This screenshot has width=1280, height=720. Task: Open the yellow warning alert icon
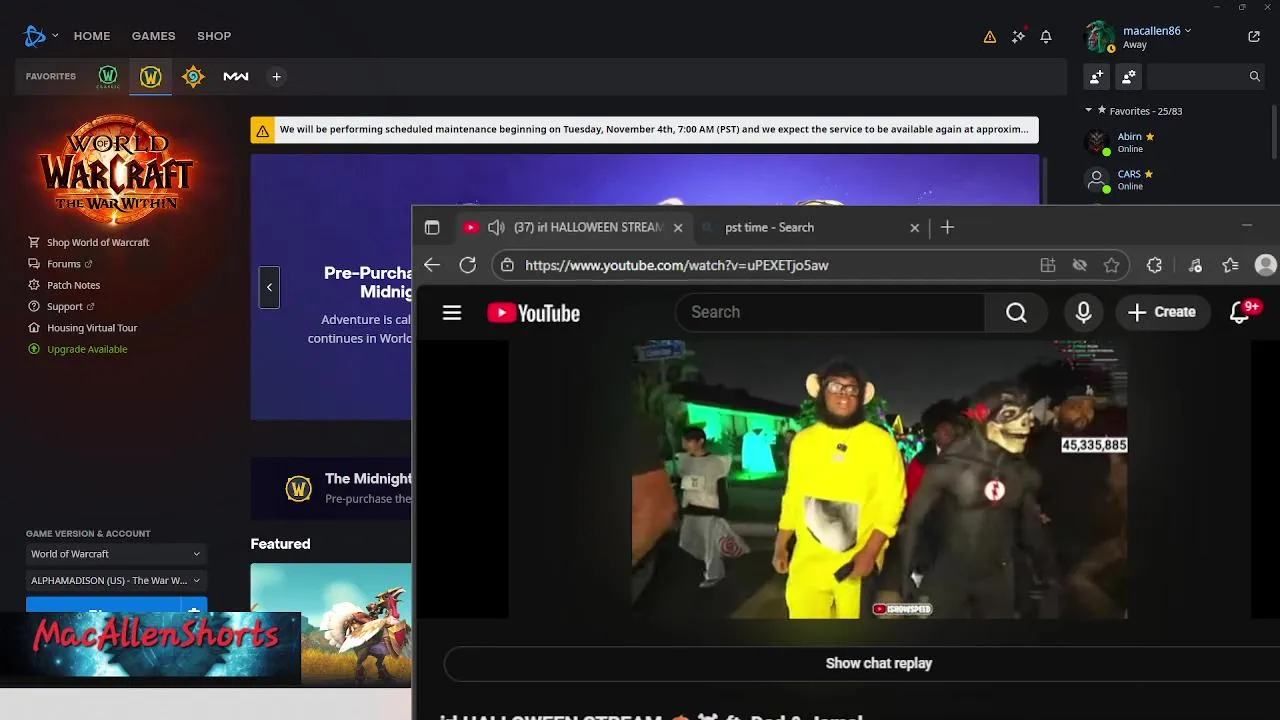pos(990,37)
